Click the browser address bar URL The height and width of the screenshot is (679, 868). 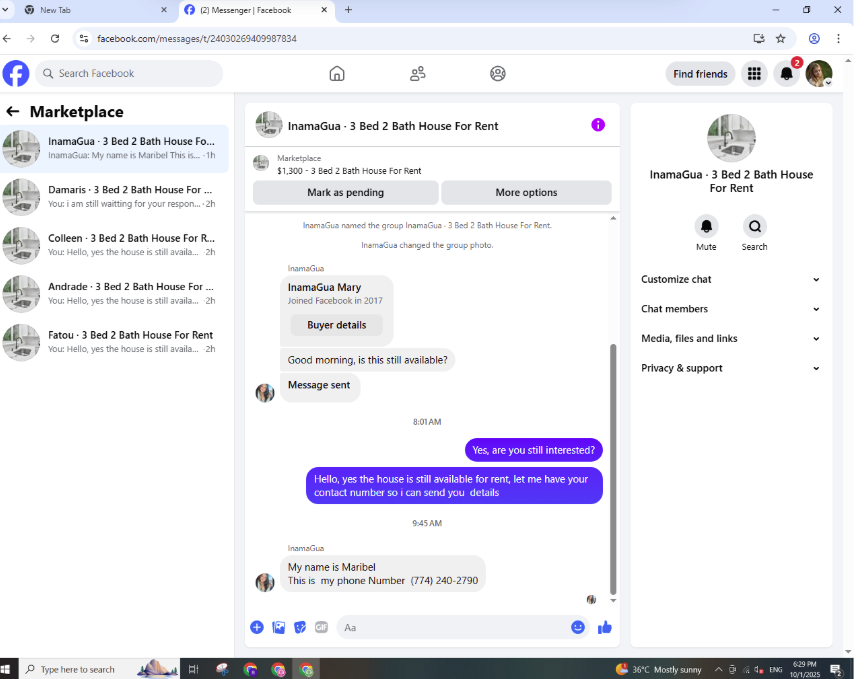(197, 39)
